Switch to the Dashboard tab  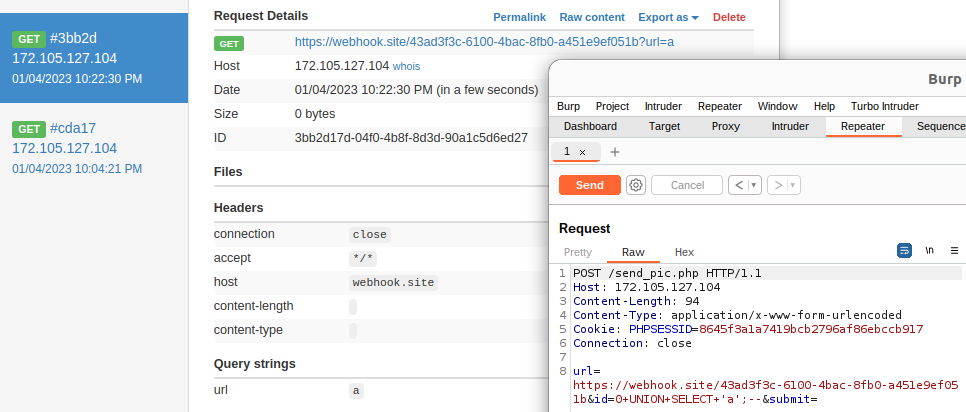tap(590, 126)
